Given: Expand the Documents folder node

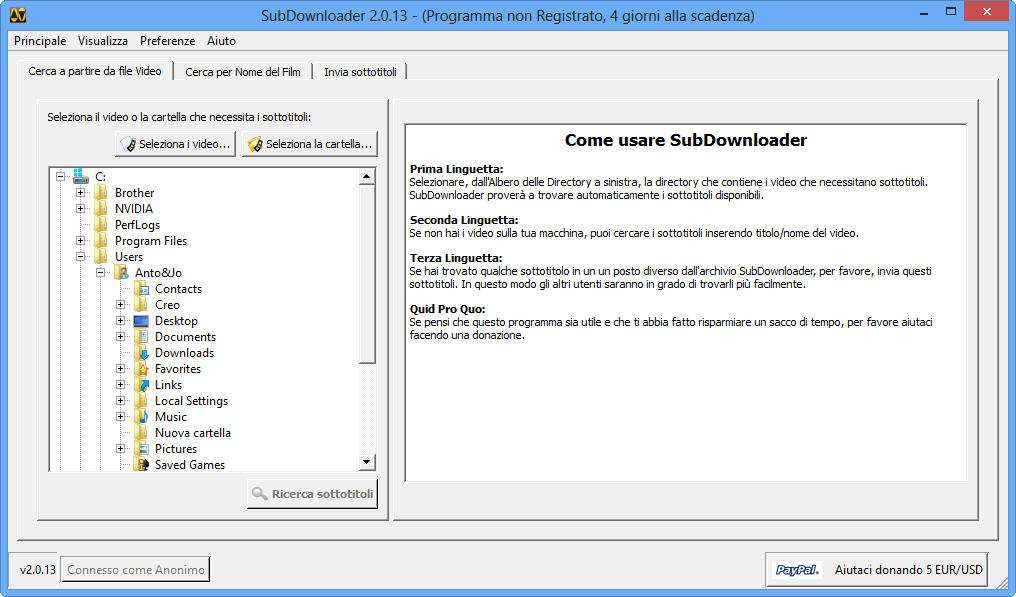Looking at the screenshot, I should click(121, 337).
